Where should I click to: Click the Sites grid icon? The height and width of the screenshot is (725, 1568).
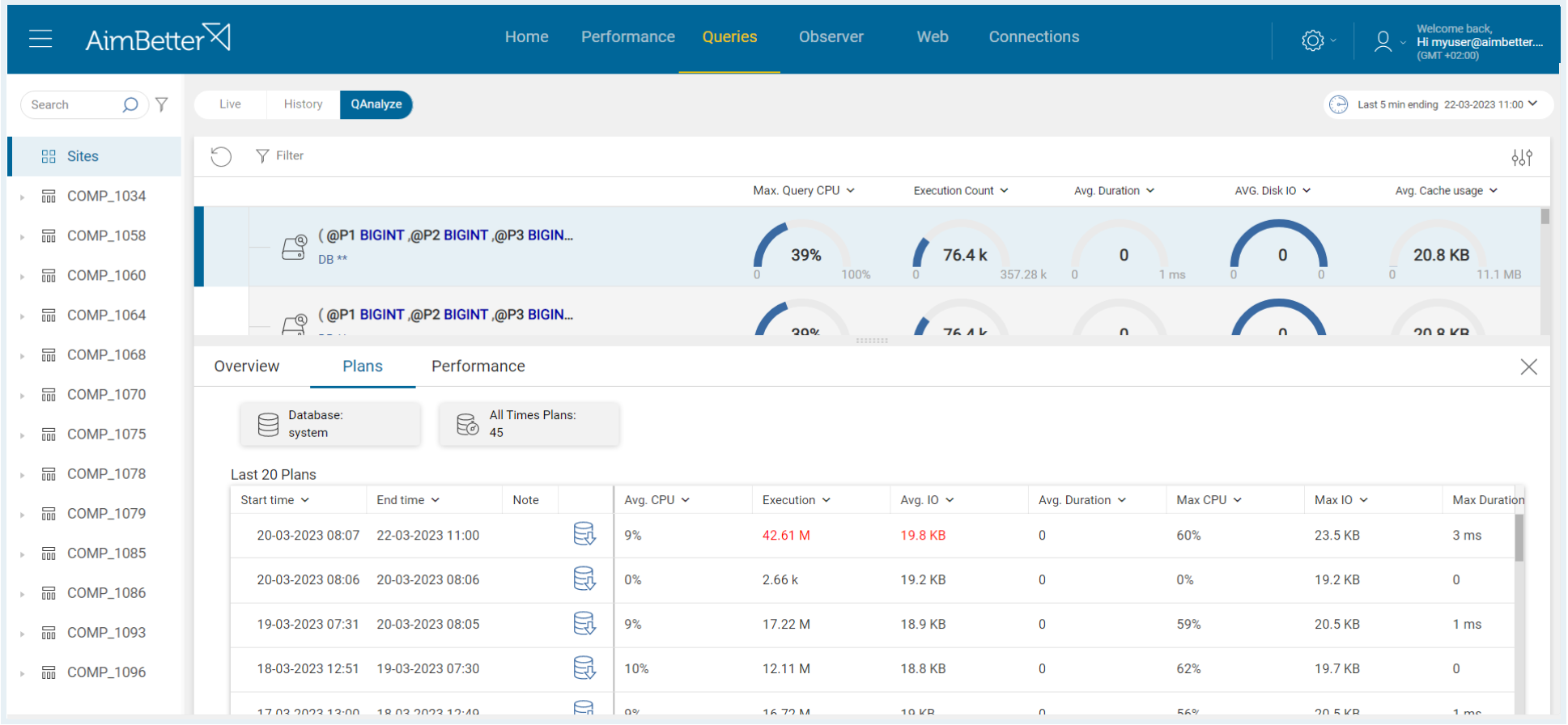click(49, 156)
